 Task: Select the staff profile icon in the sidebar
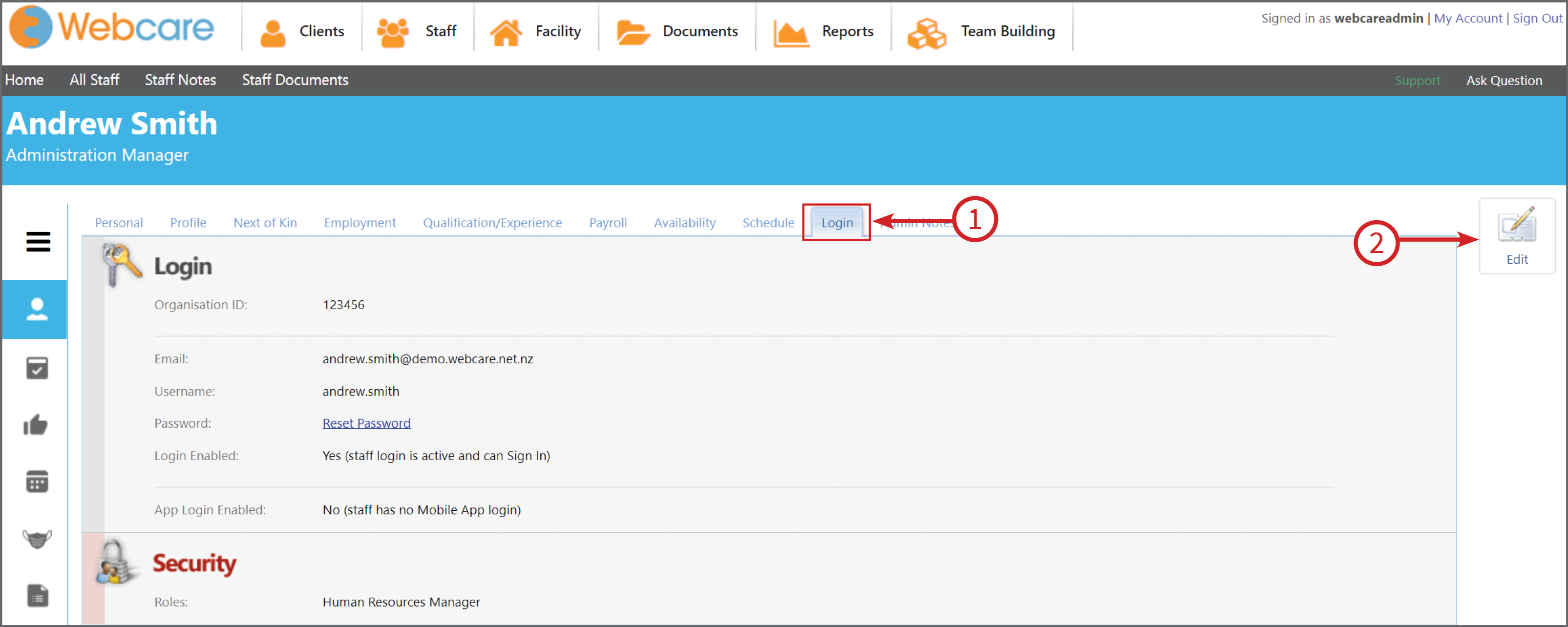pyautogui.click(x=37, y=309)
